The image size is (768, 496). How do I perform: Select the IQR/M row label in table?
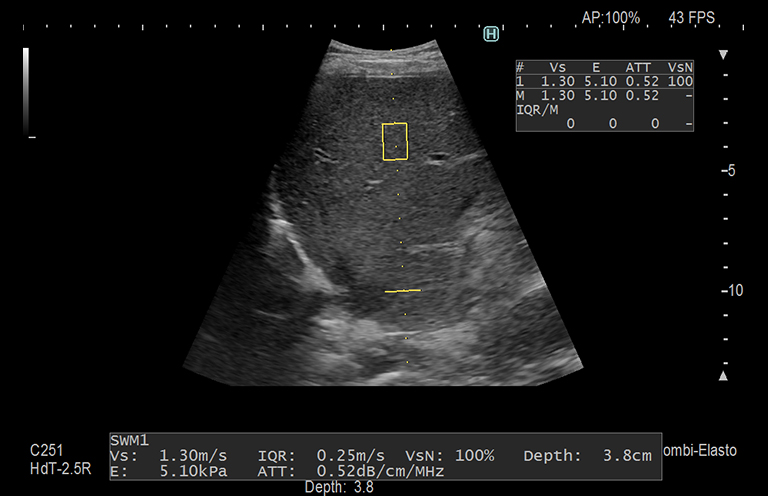(537, 109)
